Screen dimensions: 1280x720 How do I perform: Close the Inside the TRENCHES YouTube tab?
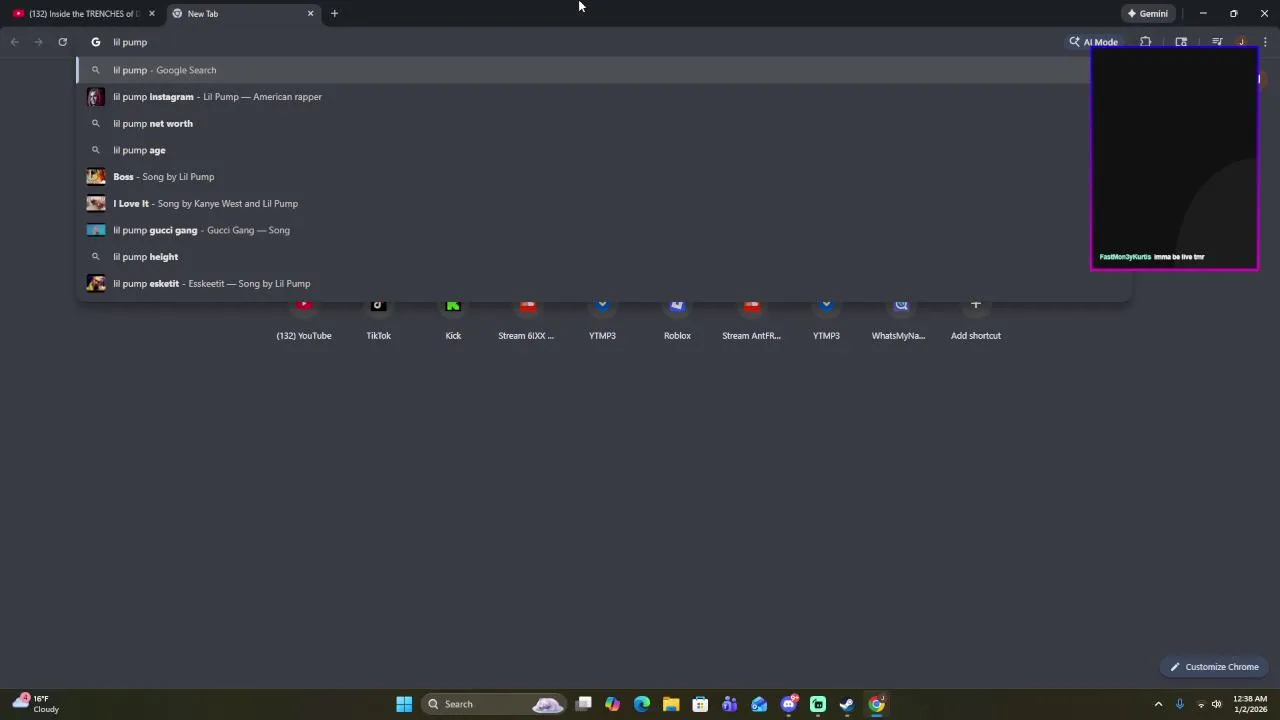(152, 14)
